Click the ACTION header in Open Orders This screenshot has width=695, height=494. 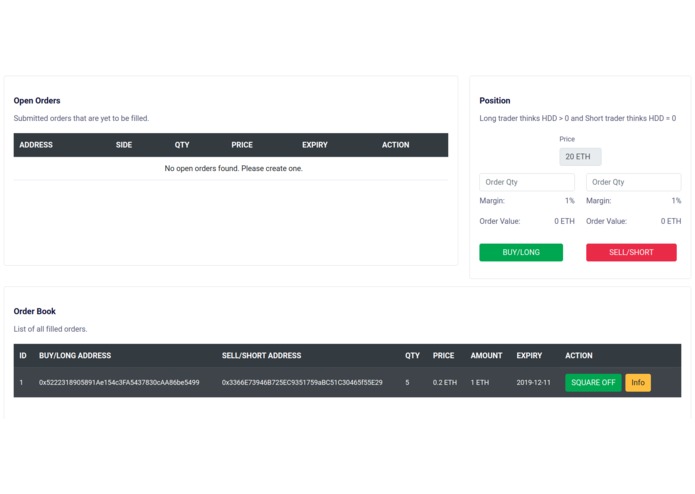[395, 145]
